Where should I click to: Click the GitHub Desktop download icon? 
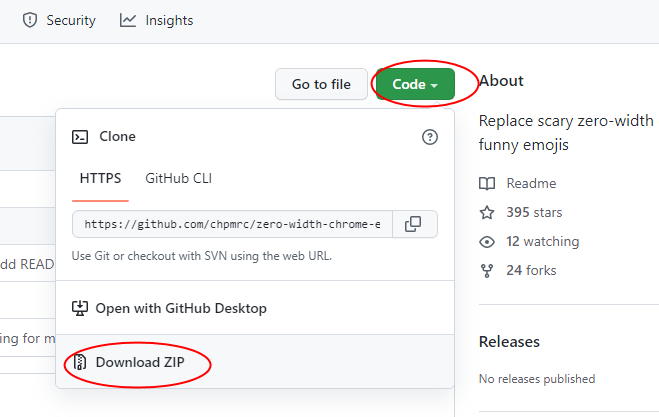[x=80, y=308]
